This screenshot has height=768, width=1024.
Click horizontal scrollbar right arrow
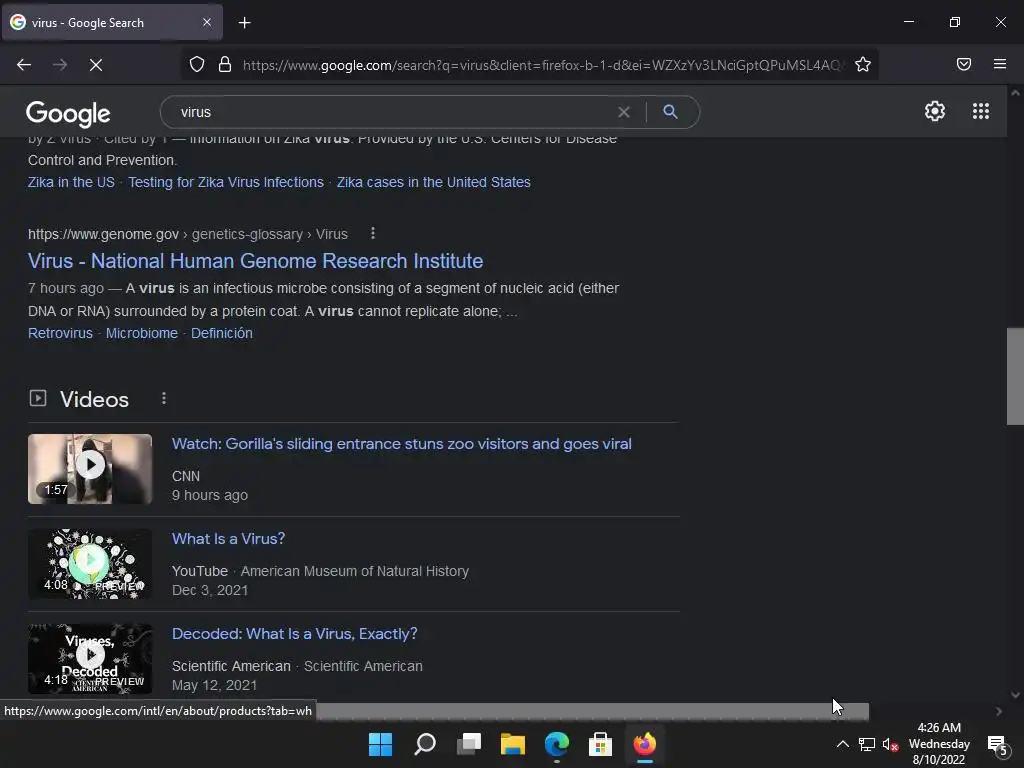(x=999, y=711)
